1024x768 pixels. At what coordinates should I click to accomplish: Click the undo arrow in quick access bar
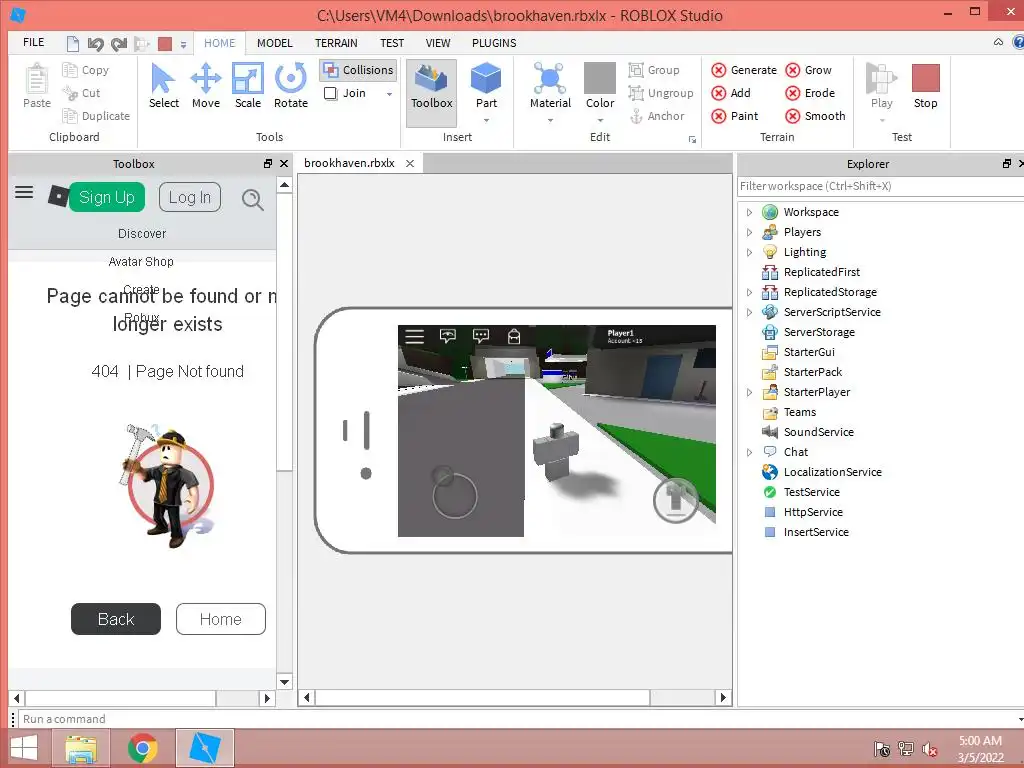95,44
